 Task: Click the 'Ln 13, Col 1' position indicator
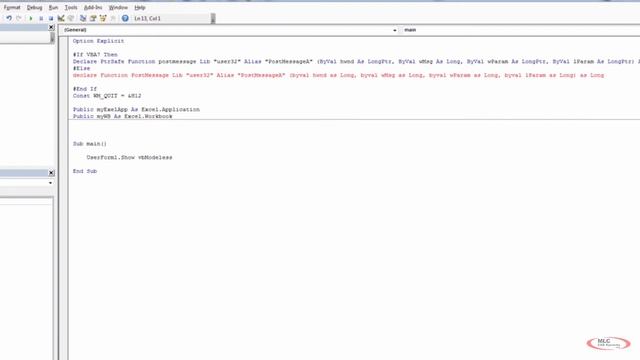(147, 18)
